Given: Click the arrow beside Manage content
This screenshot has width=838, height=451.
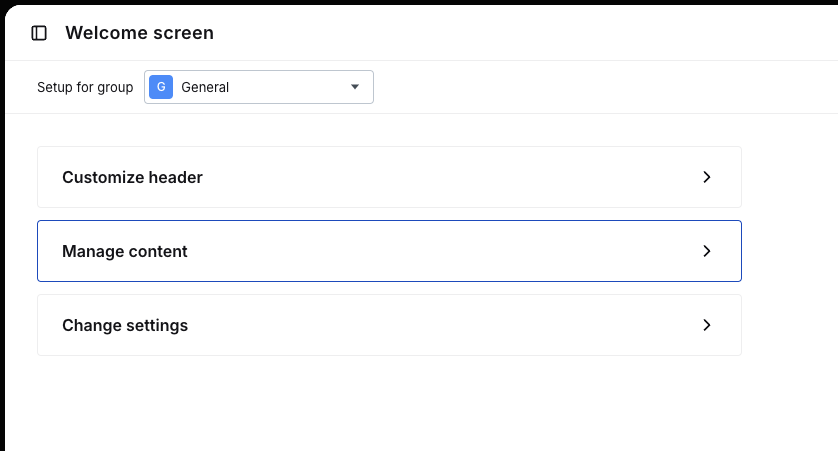Looking at the screenshot, I should [706, 251].
